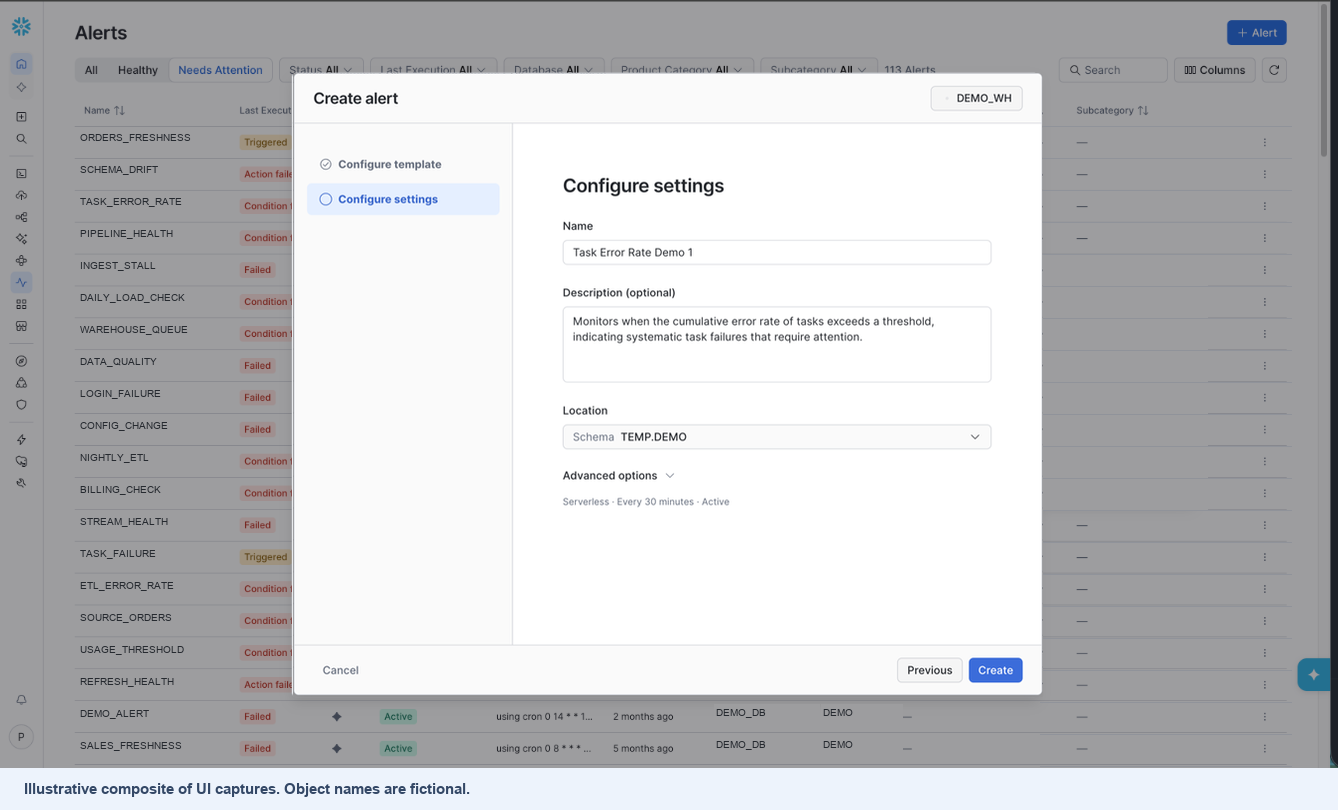Click the diamond icon in DEMO_ALERT row

coord(337,717)
